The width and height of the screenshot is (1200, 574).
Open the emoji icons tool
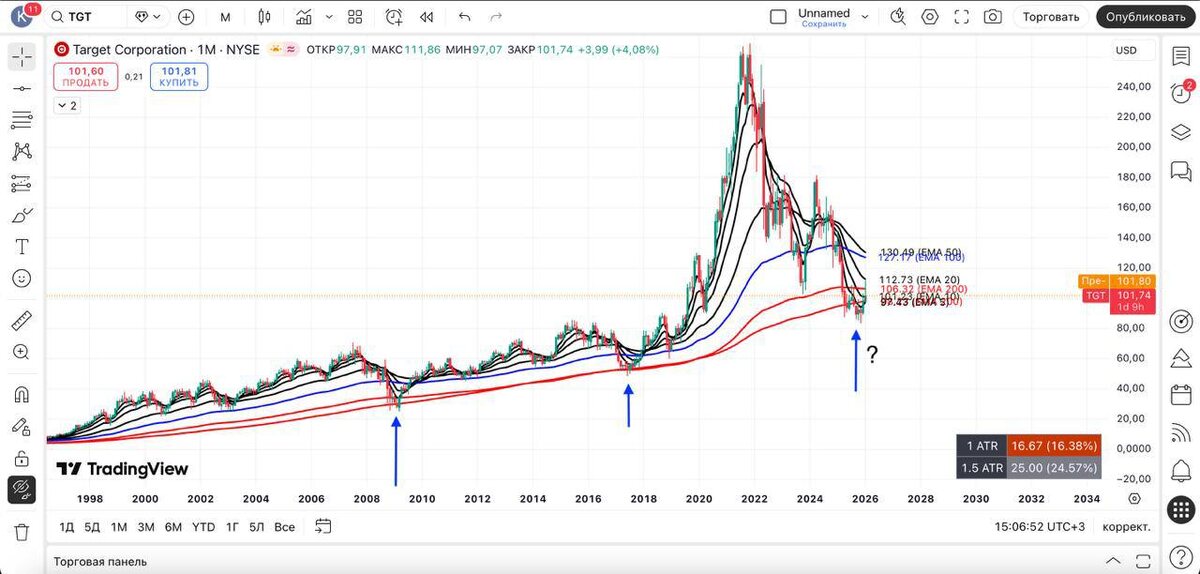coord(22,278)
